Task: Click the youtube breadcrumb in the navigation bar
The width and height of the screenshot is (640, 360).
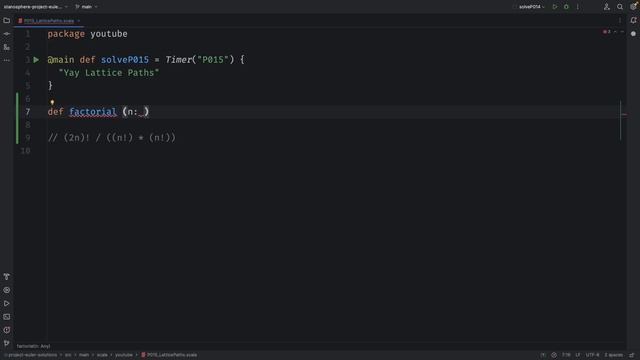Action: pyautogui.click(x=124, y=355)
